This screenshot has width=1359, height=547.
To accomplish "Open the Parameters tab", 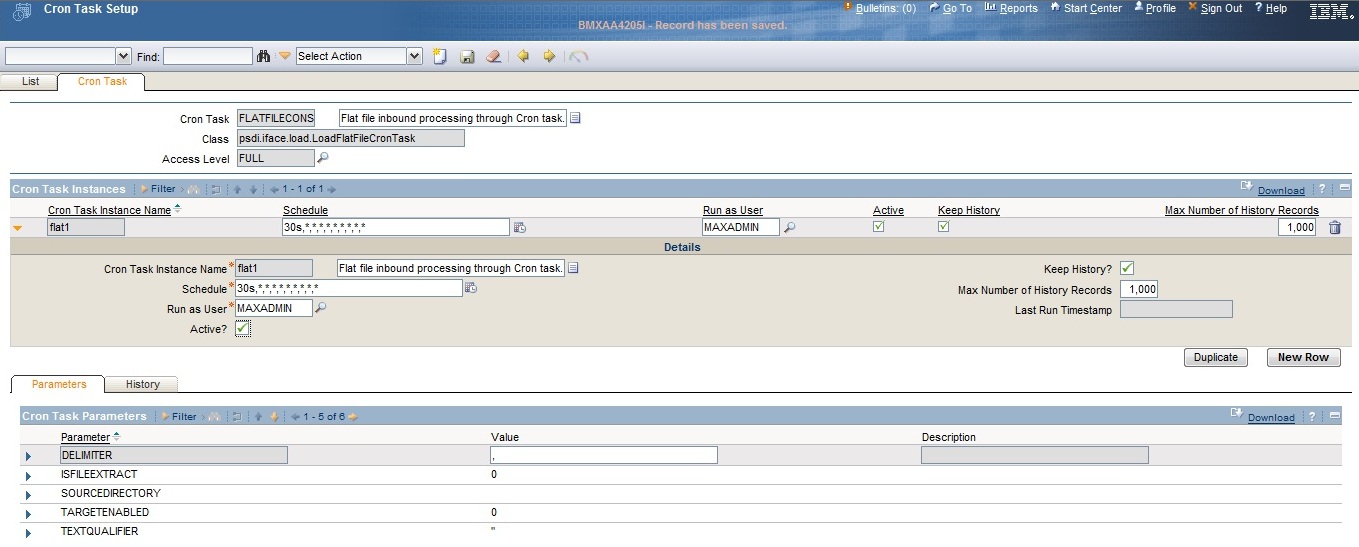I will [59, 384].
